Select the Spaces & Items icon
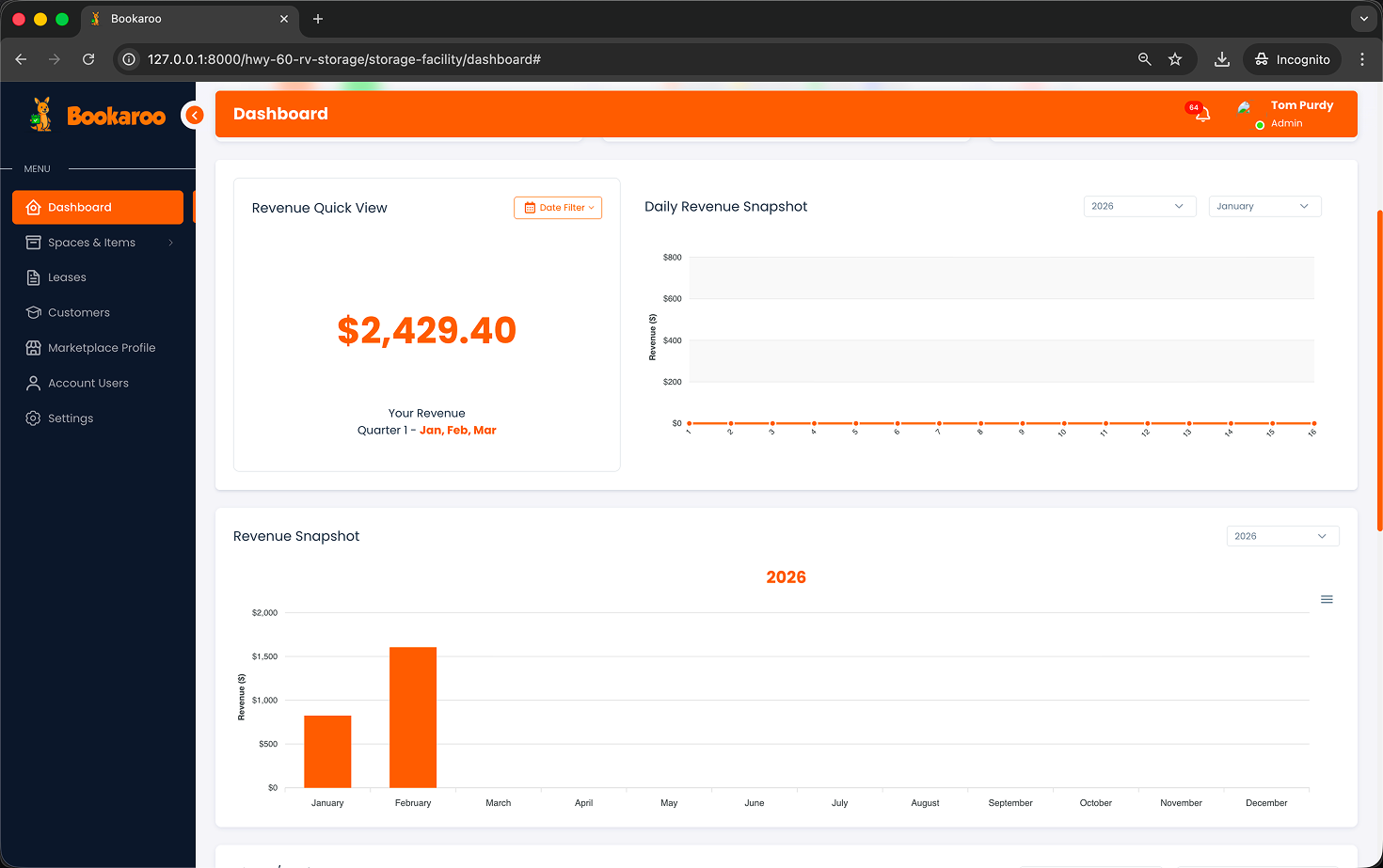 coord(34,242)
